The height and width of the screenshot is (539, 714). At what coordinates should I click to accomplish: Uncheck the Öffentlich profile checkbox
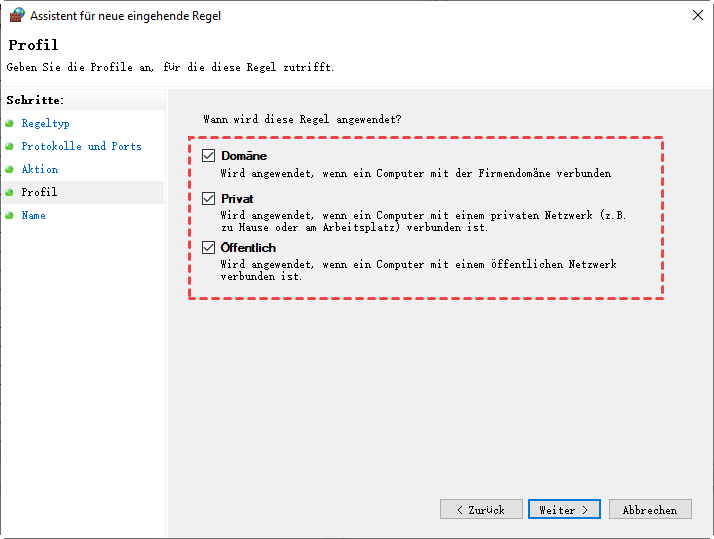pos(209,247)
